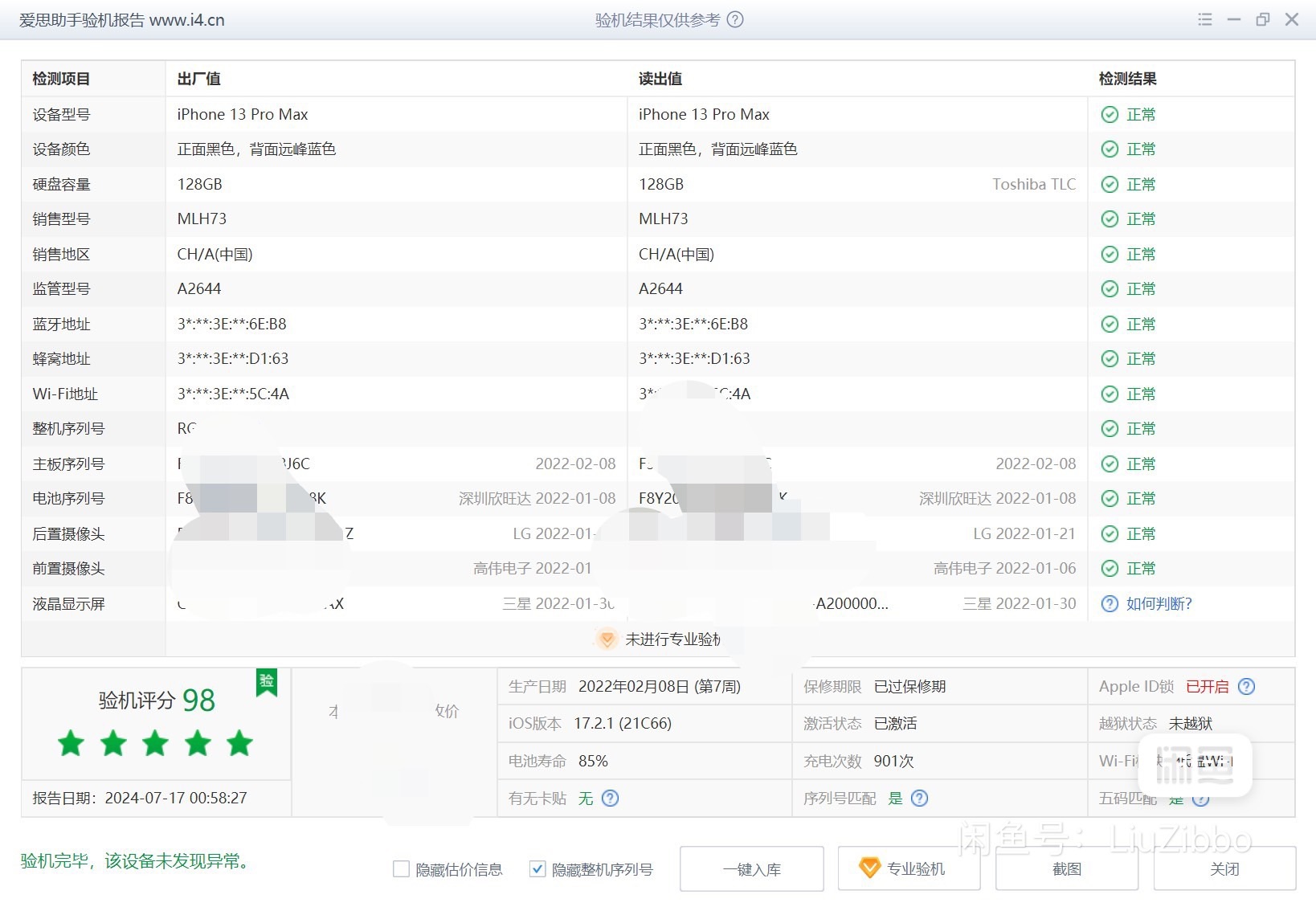Click the 未进行专业验机 notice

(x=673, y=639)
